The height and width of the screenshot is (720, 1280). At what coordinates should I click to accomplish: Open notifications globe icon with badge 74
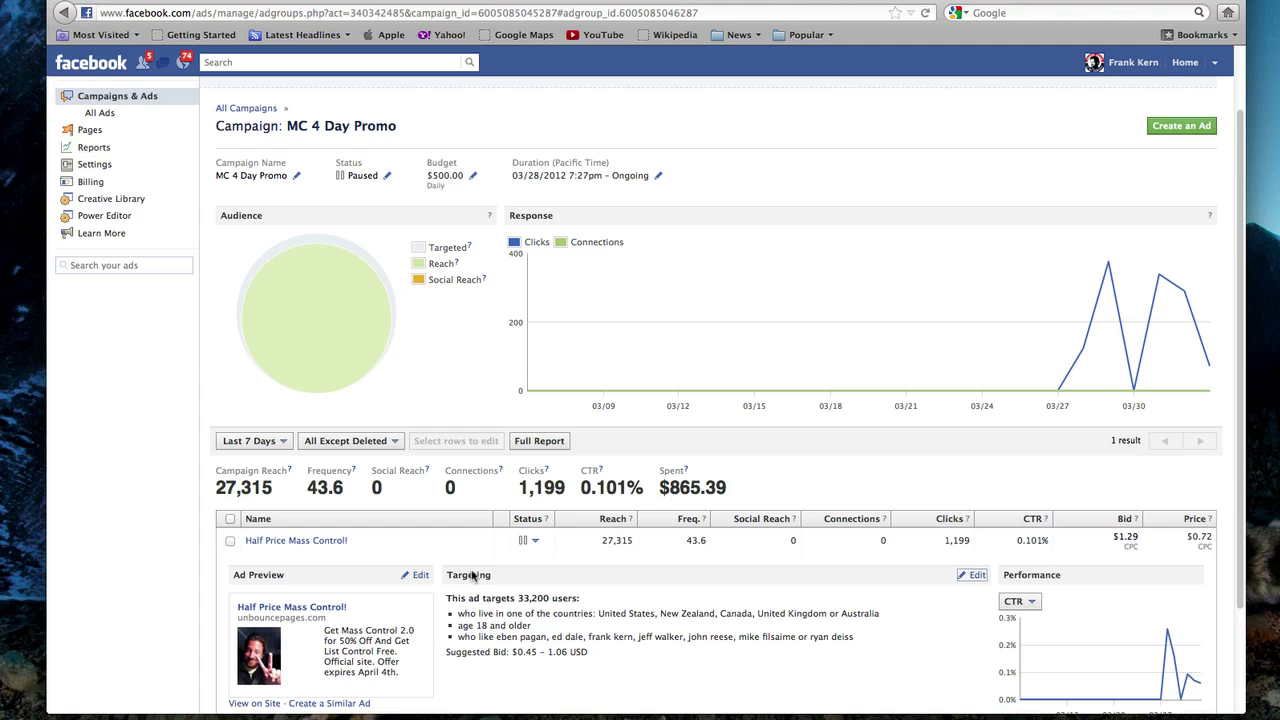click(x=183, y=62)
